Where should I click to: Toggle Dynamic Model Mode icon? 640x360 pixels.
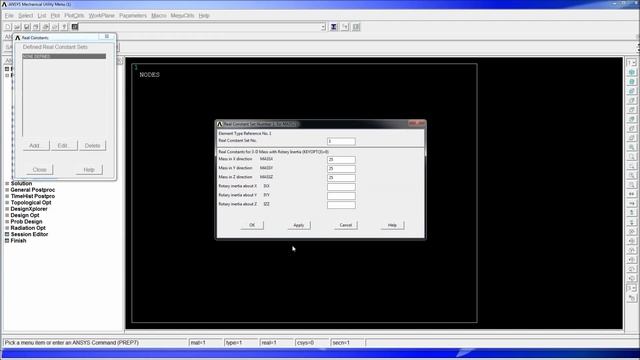pyautogui.click(x=631, y=298)
